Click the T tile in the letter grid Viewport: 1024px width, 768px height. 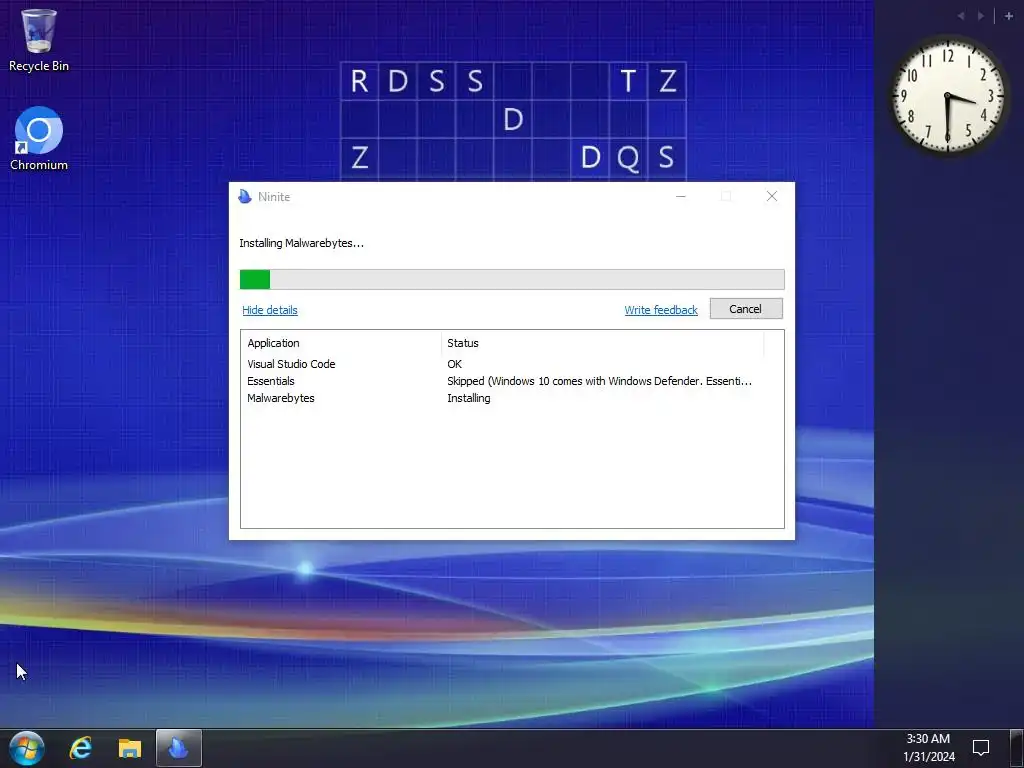pyautogui.click(x=628, y=81)
